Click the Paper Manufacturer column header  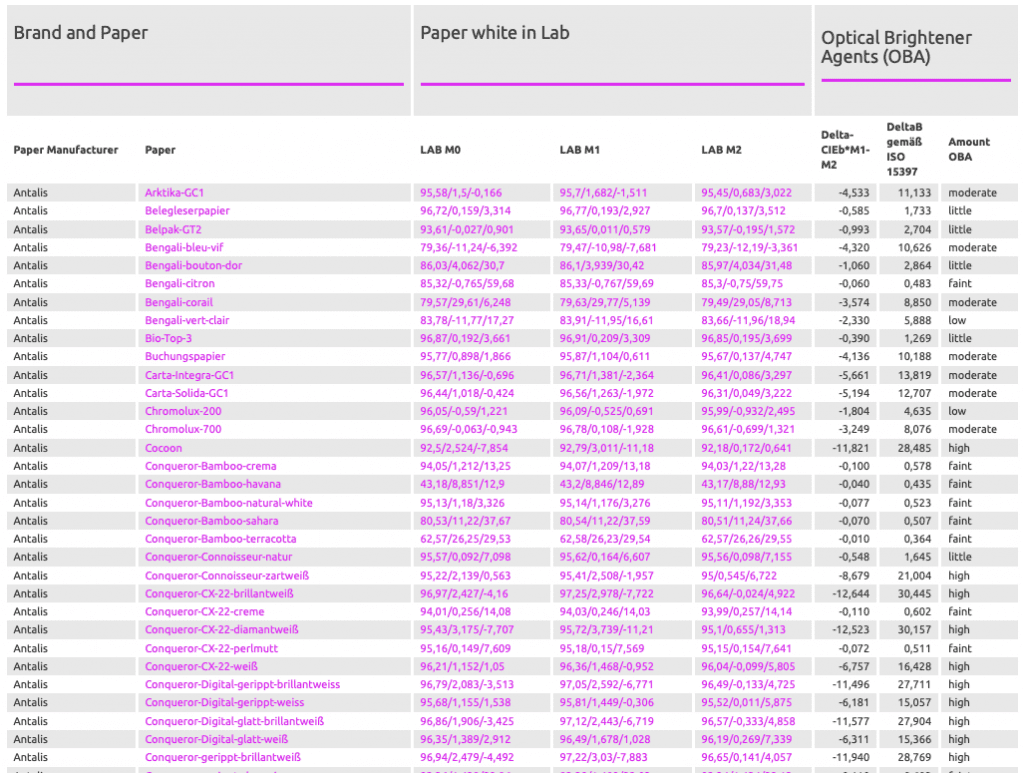(66, 150)
